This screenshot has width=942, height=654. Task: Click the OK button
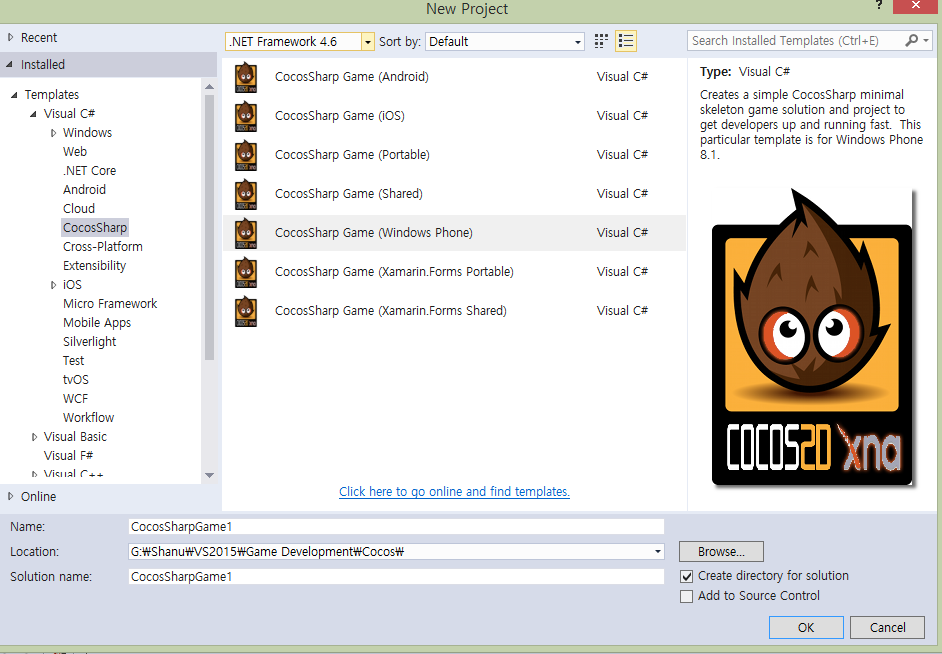(806, 628)
